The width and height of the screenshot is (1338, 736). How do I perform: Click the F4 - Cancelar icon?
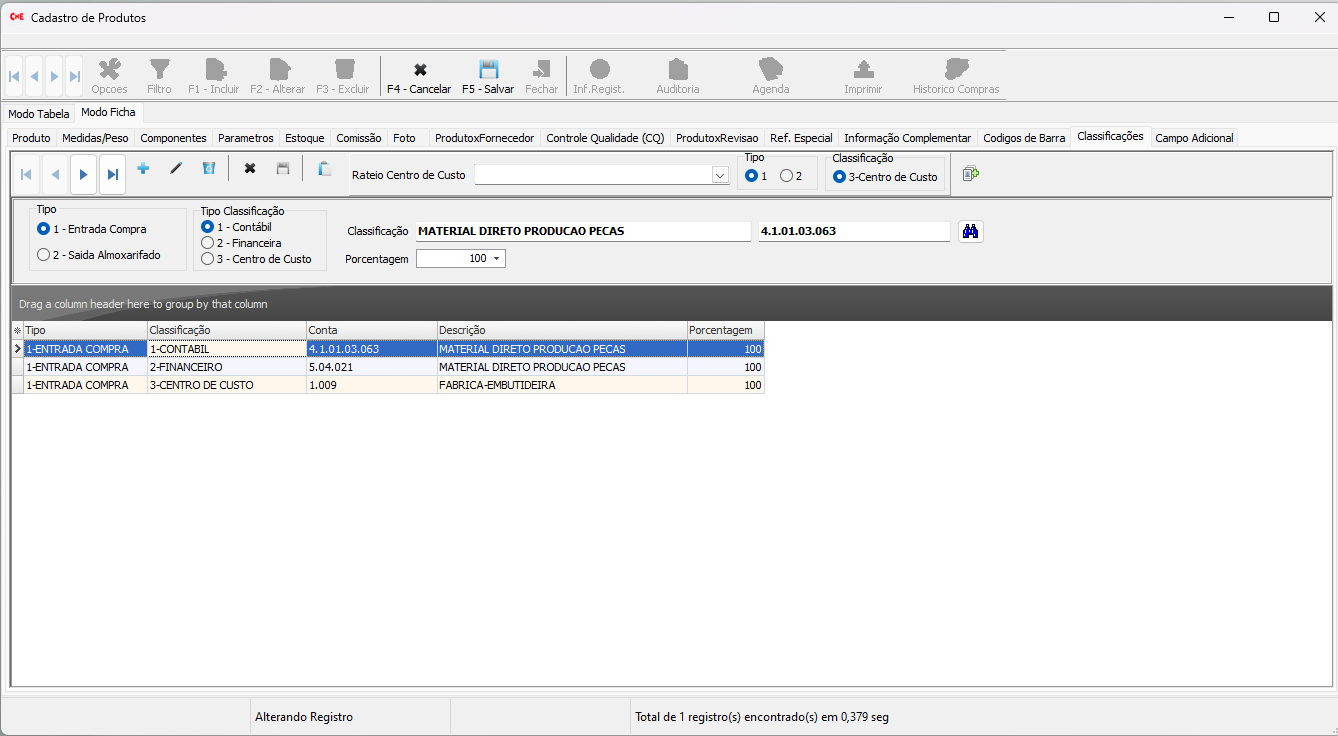coord(419,70)
